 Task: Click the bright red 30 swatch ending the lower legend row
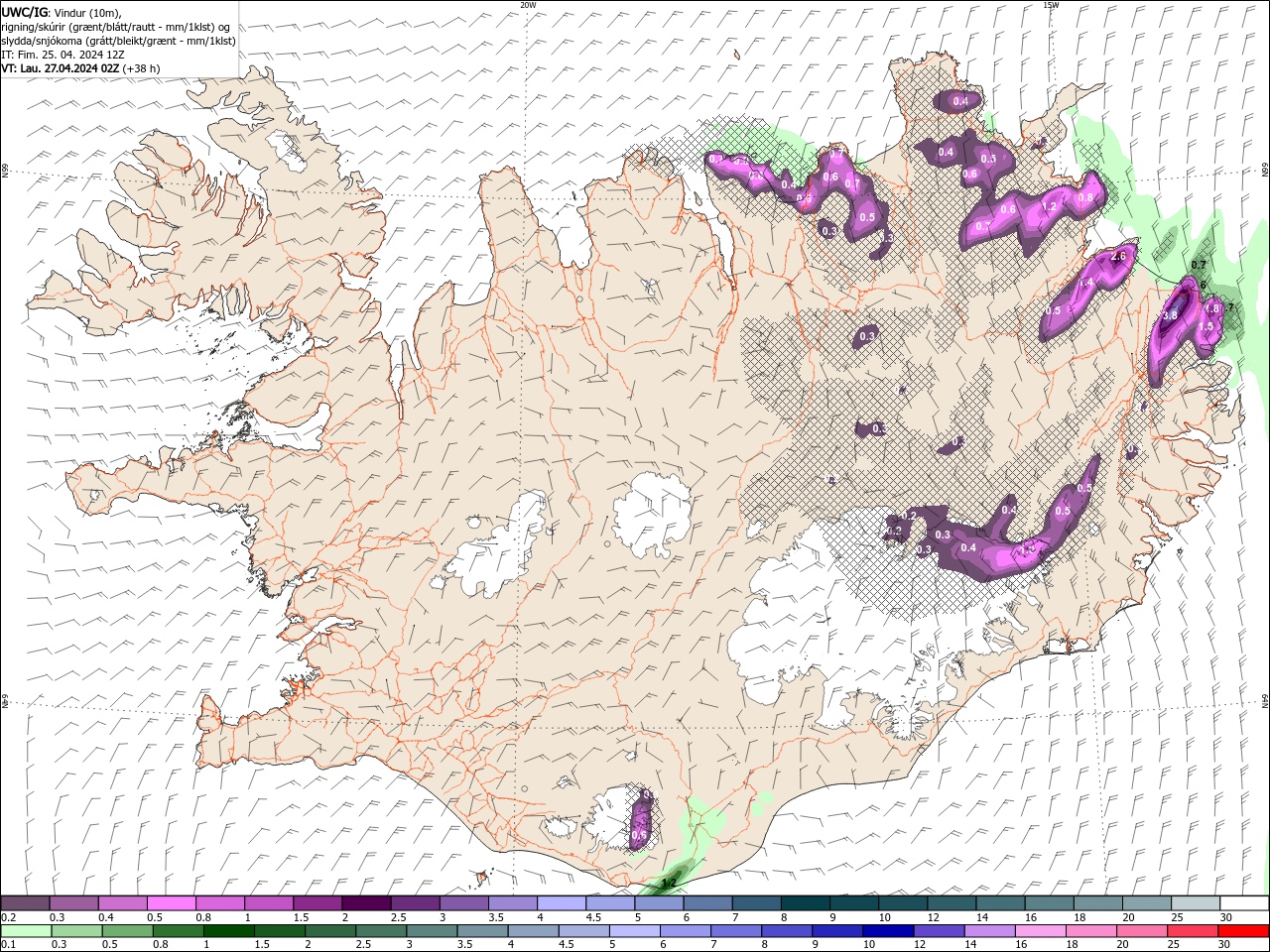coord(1242,931)
